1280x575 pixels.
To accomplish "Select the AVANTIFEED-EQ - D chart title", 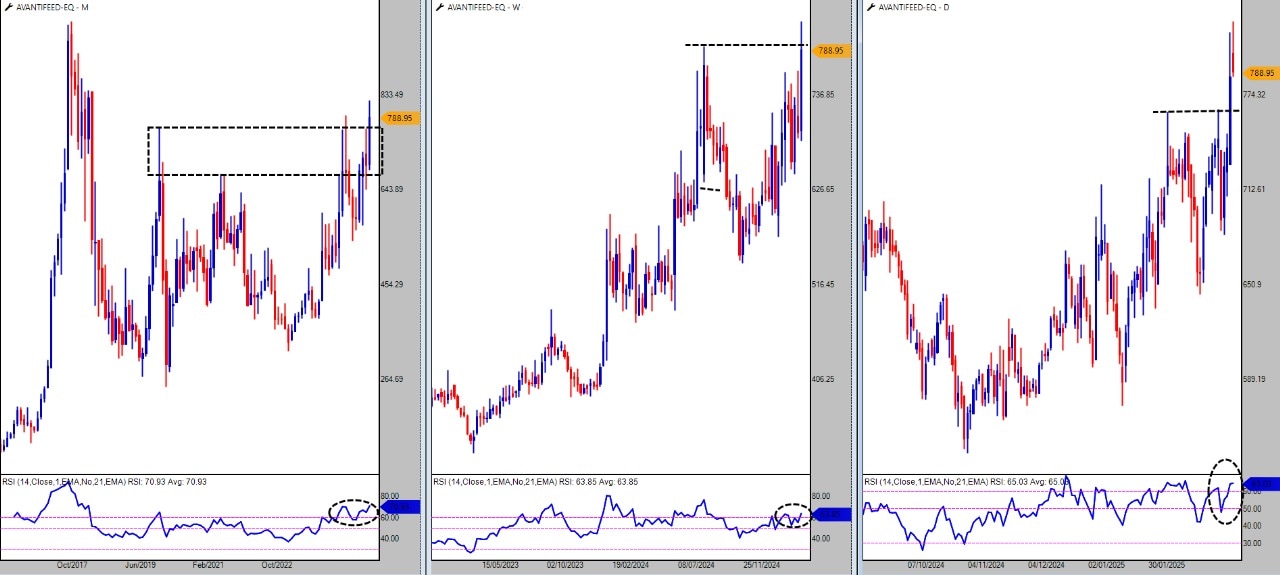I will pyautogui.click(x=914, y=7).
